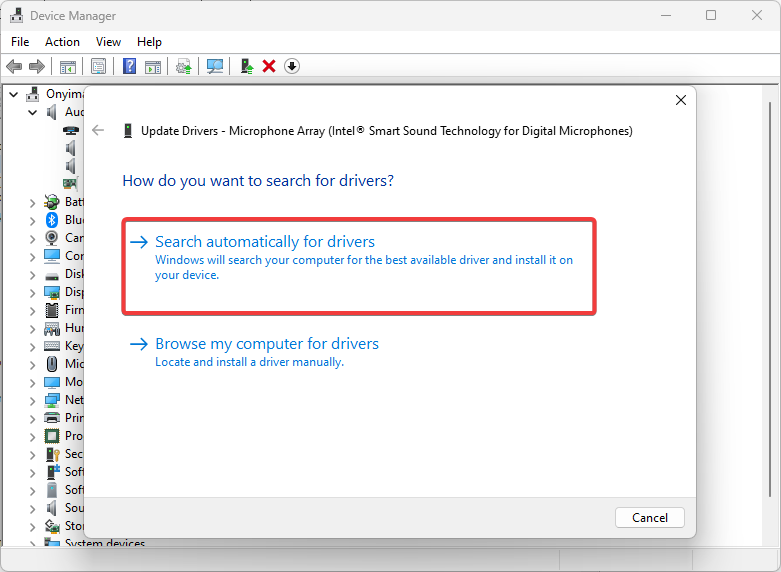This screenshot has width=781, height=572.
Task: Click the Computer category icon
Action: (52, 256)
